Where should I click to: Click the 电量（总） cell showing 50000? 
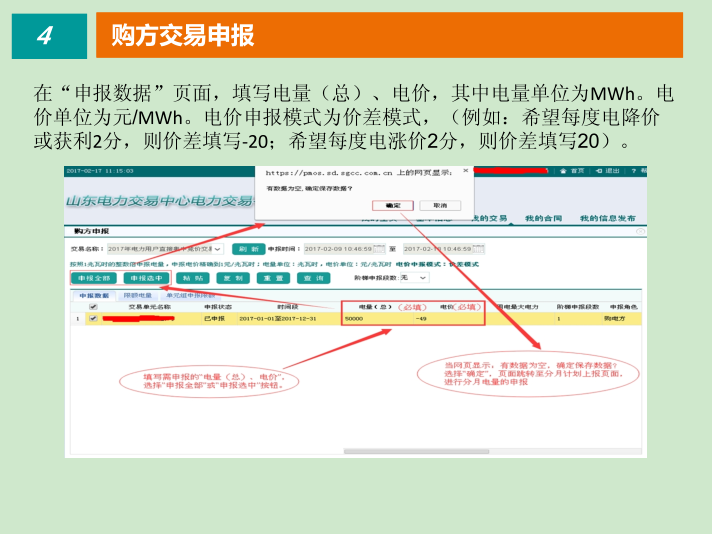(353, 318)
